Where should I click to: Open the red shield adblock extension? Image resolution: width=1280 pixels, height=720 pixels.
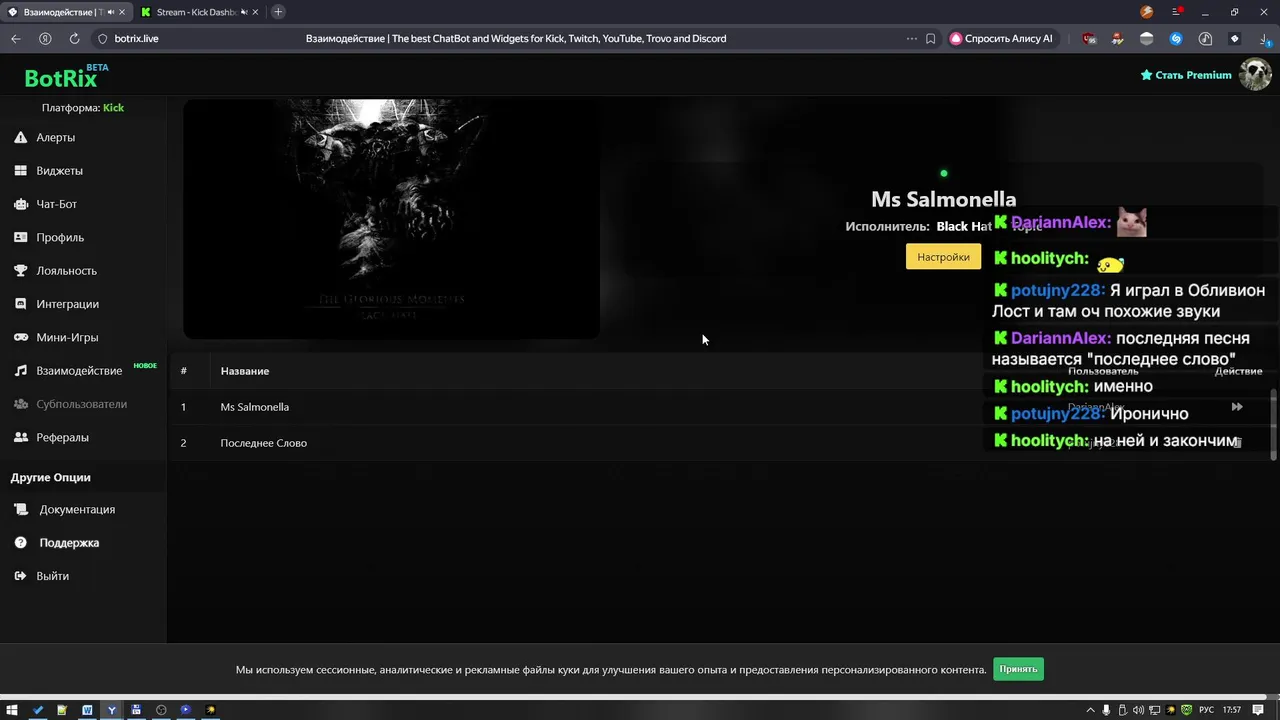coord(1089,38)
